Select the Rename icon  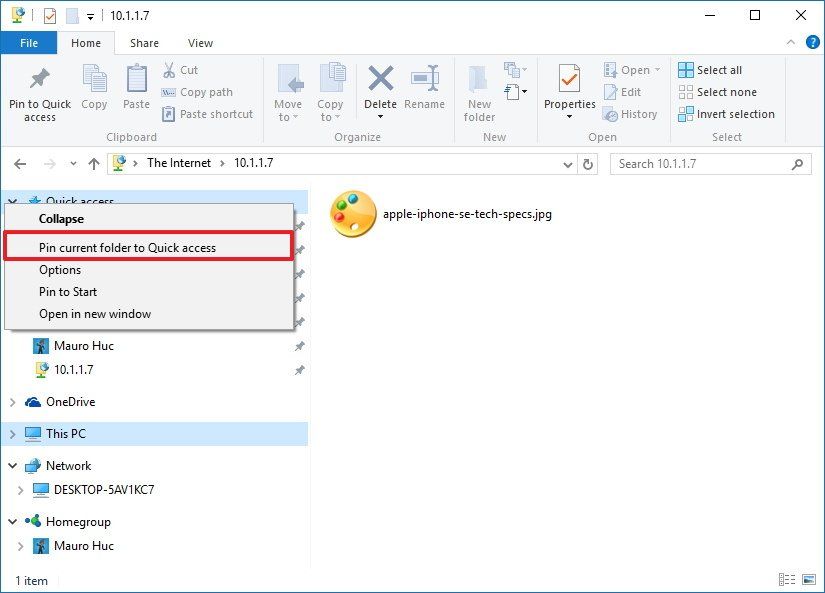(x=425, y=90)
